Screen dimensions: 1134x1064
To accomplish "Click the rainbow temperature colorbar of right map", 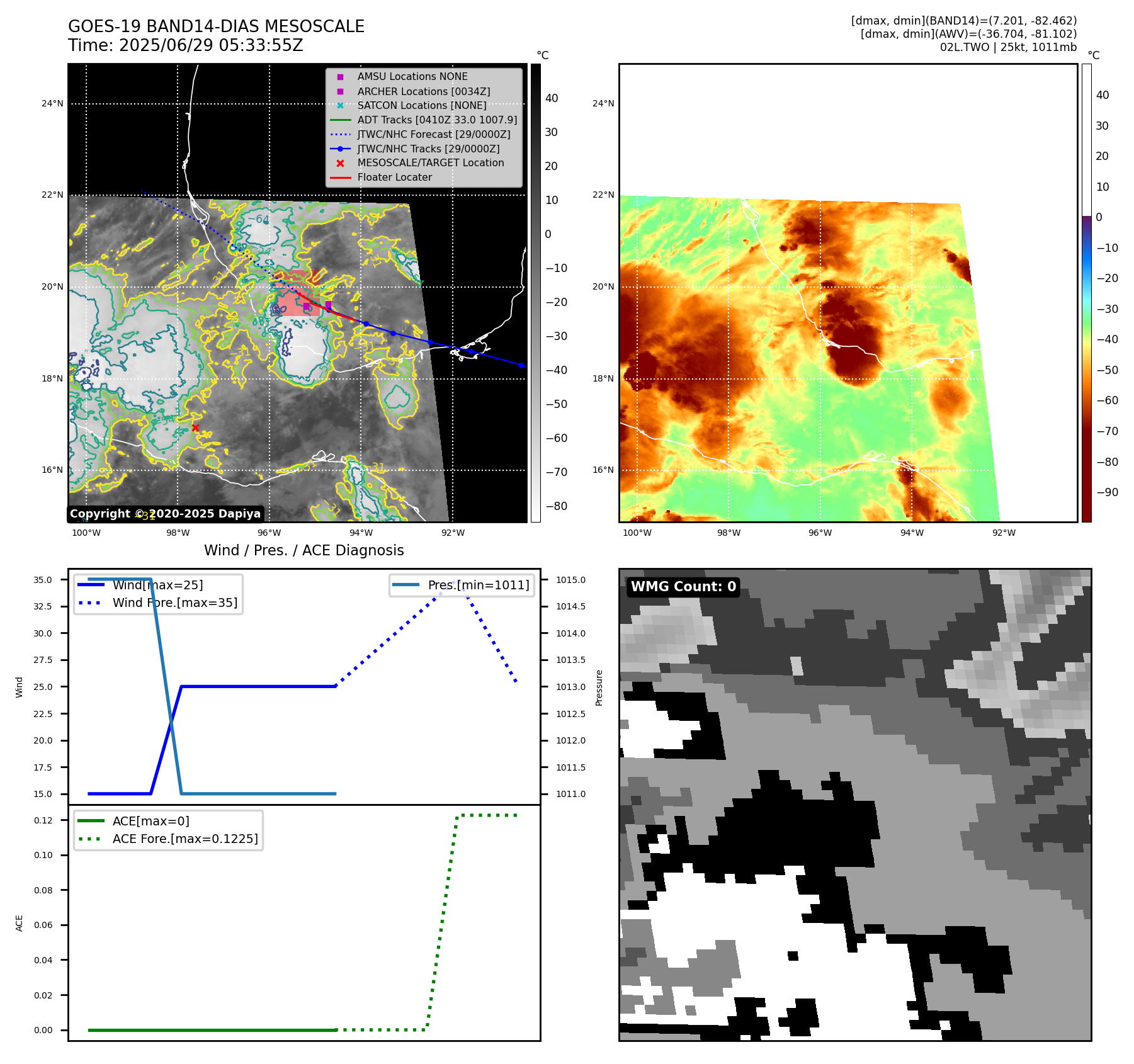I will click(1086, 293).
